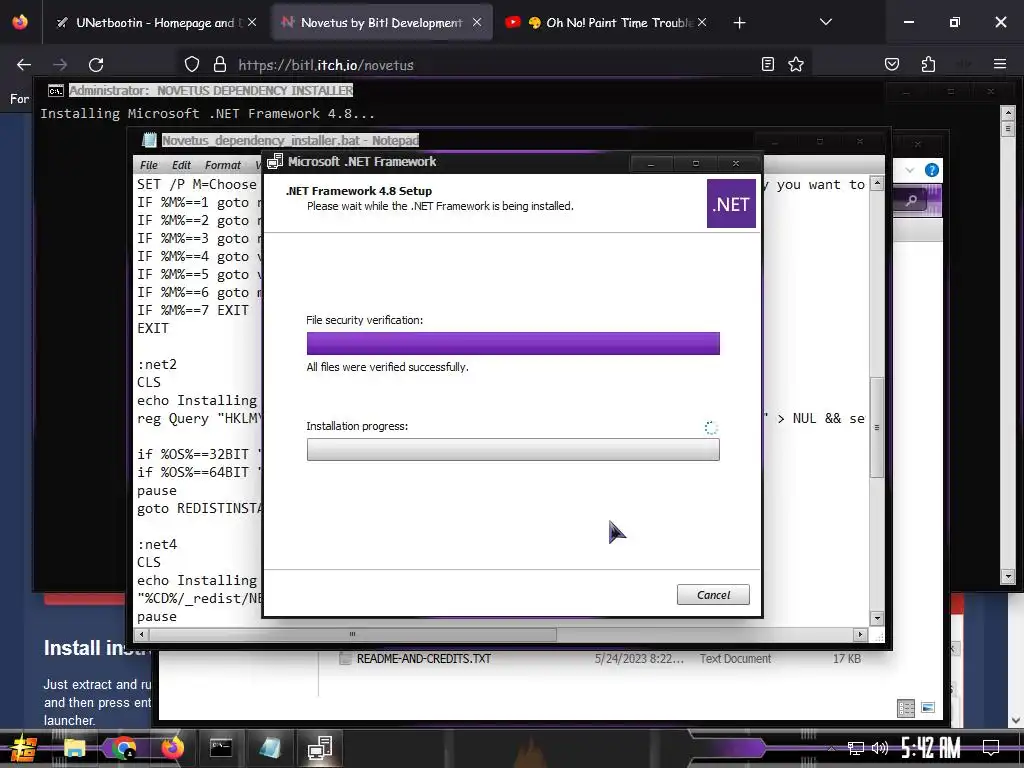Switch to the .NET setup taskbar icon
Image resolution: width=1024 pixels, height=768 pixels.
coord(320,748)
